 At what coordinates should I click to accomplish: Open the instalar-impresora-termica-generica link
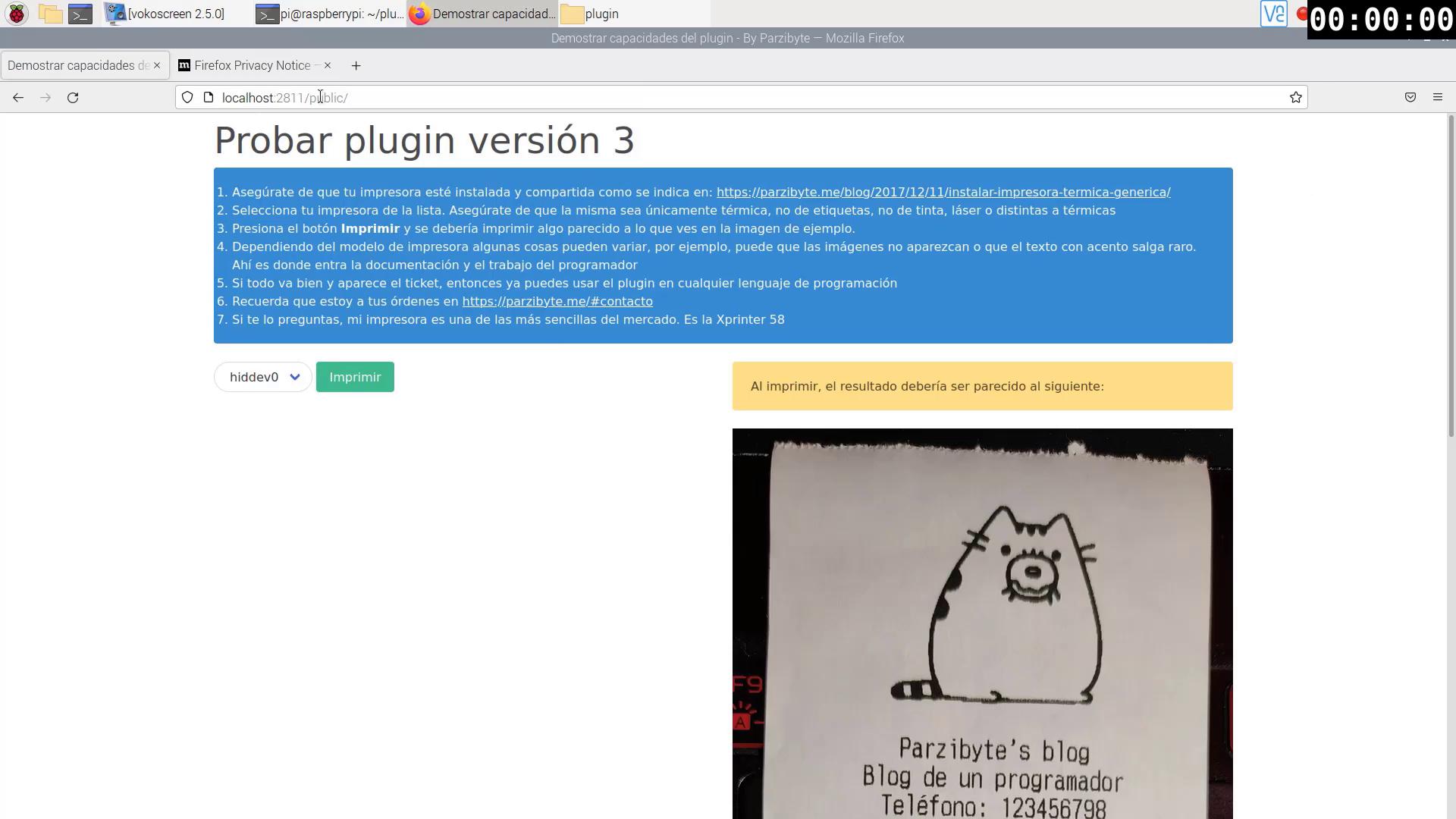[943, 193]
